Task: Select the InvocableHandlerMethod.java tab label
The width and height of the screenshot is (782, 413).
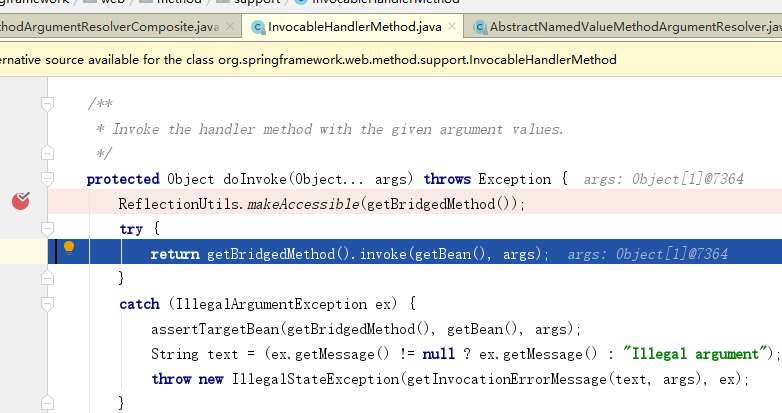Action: click(x=354, y=27)
